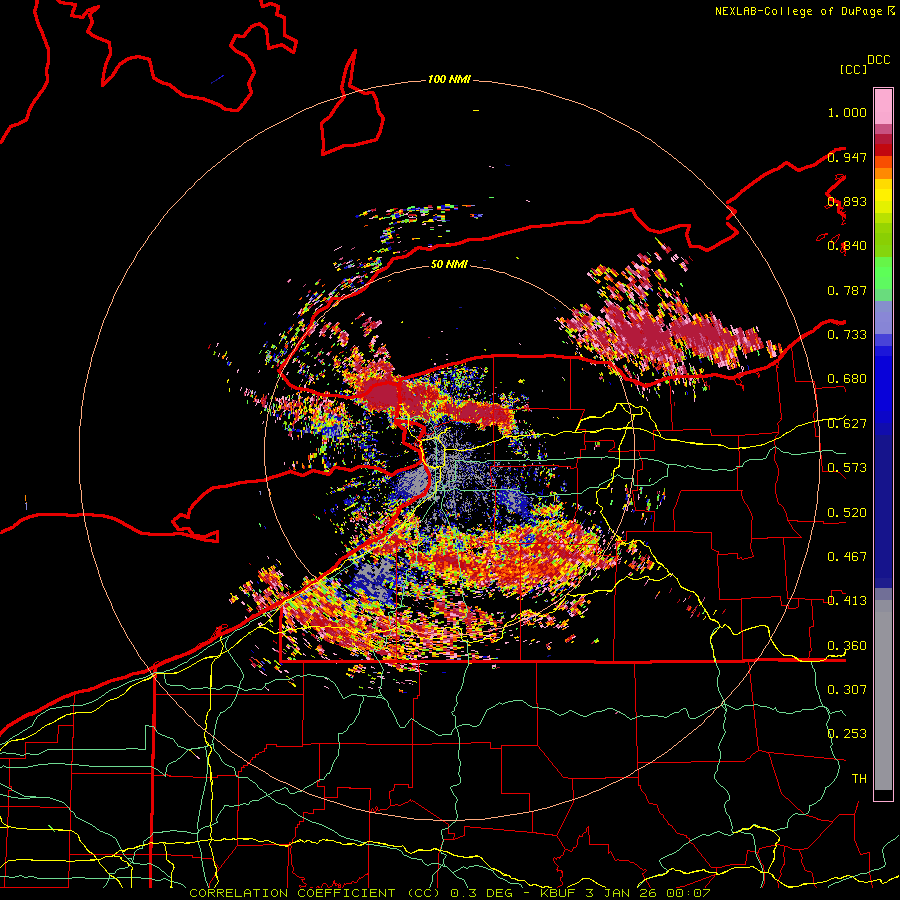900x900 pixels.
Task: Click the 0.680 scale value
Action: click(x=847, y=379)
